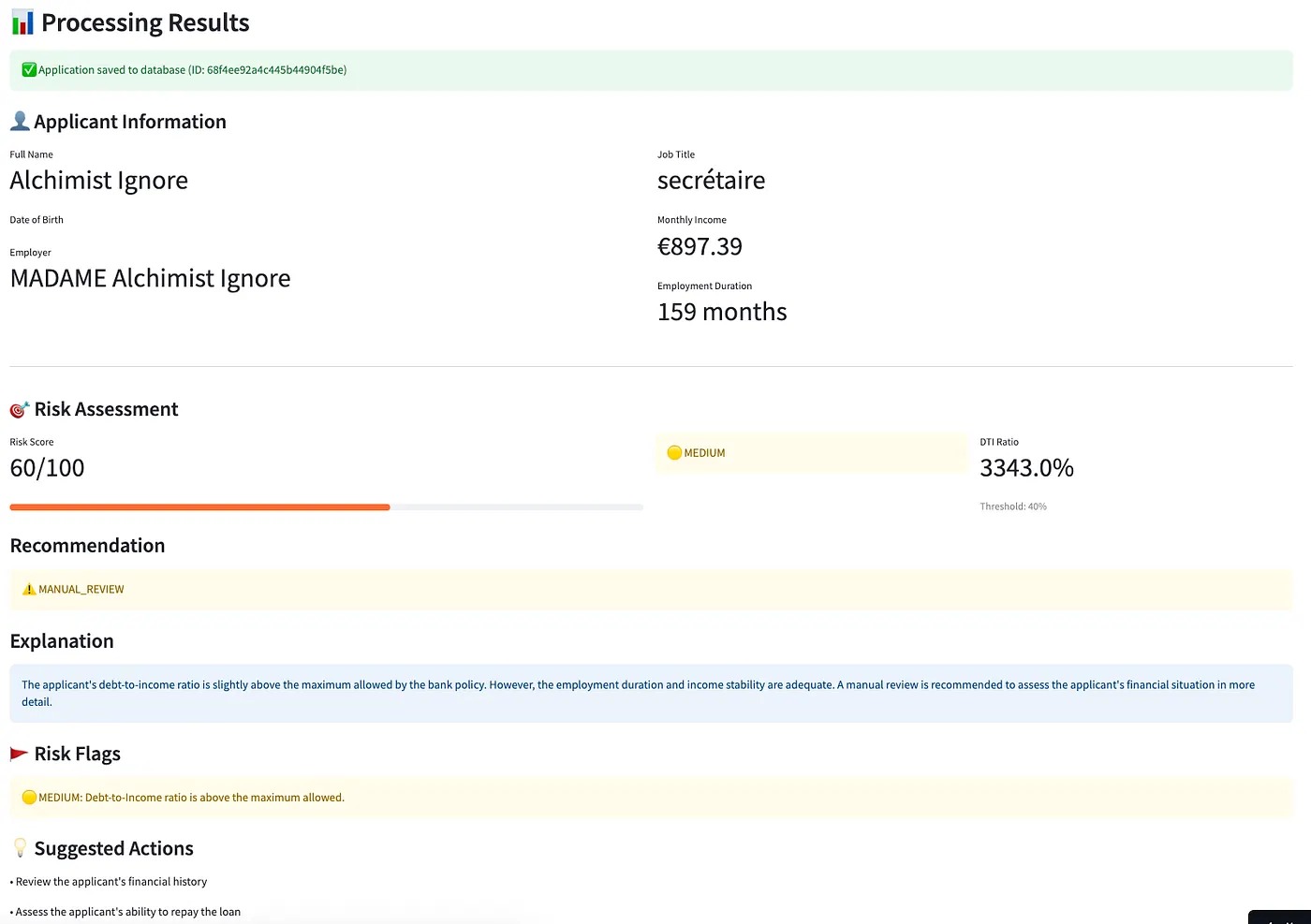Click the blue Explanation text box
The width and height of the screenshot is (1311, 924).
pyautogui.click(x=651, y=694)
